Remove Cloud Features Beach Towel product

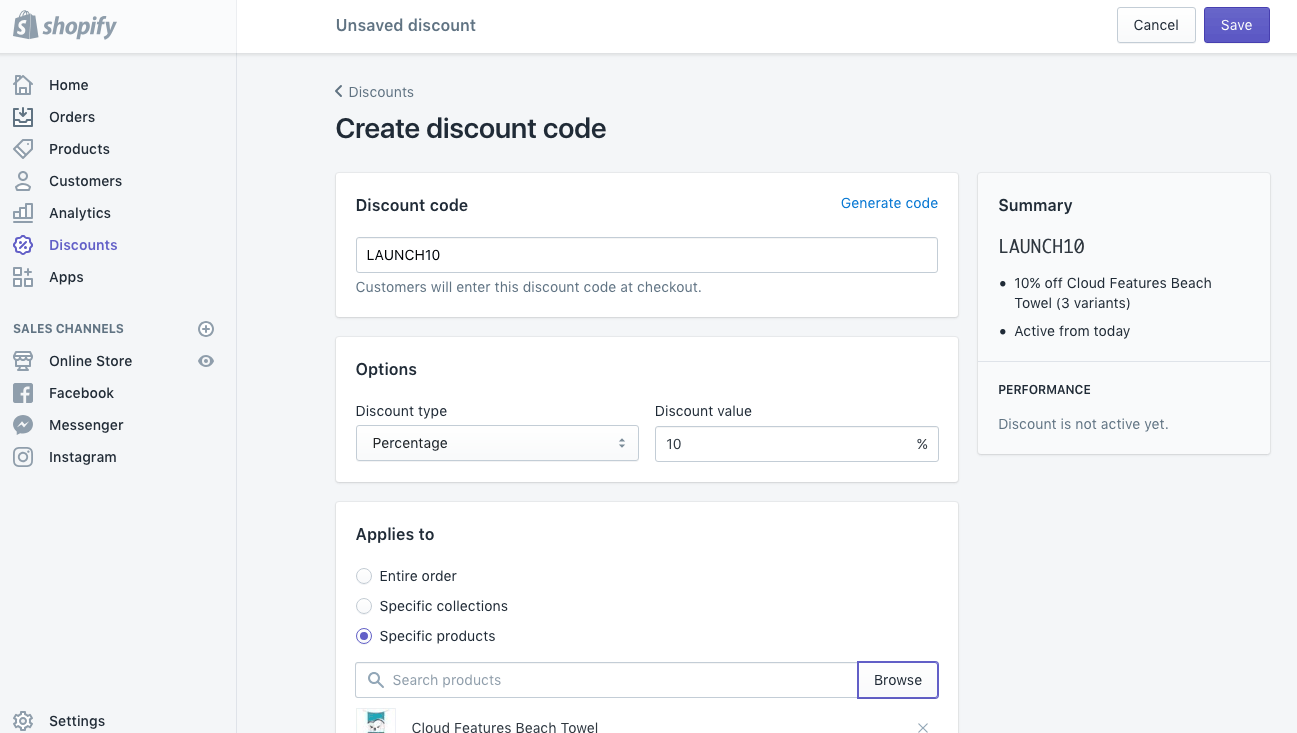pos(923,727)
